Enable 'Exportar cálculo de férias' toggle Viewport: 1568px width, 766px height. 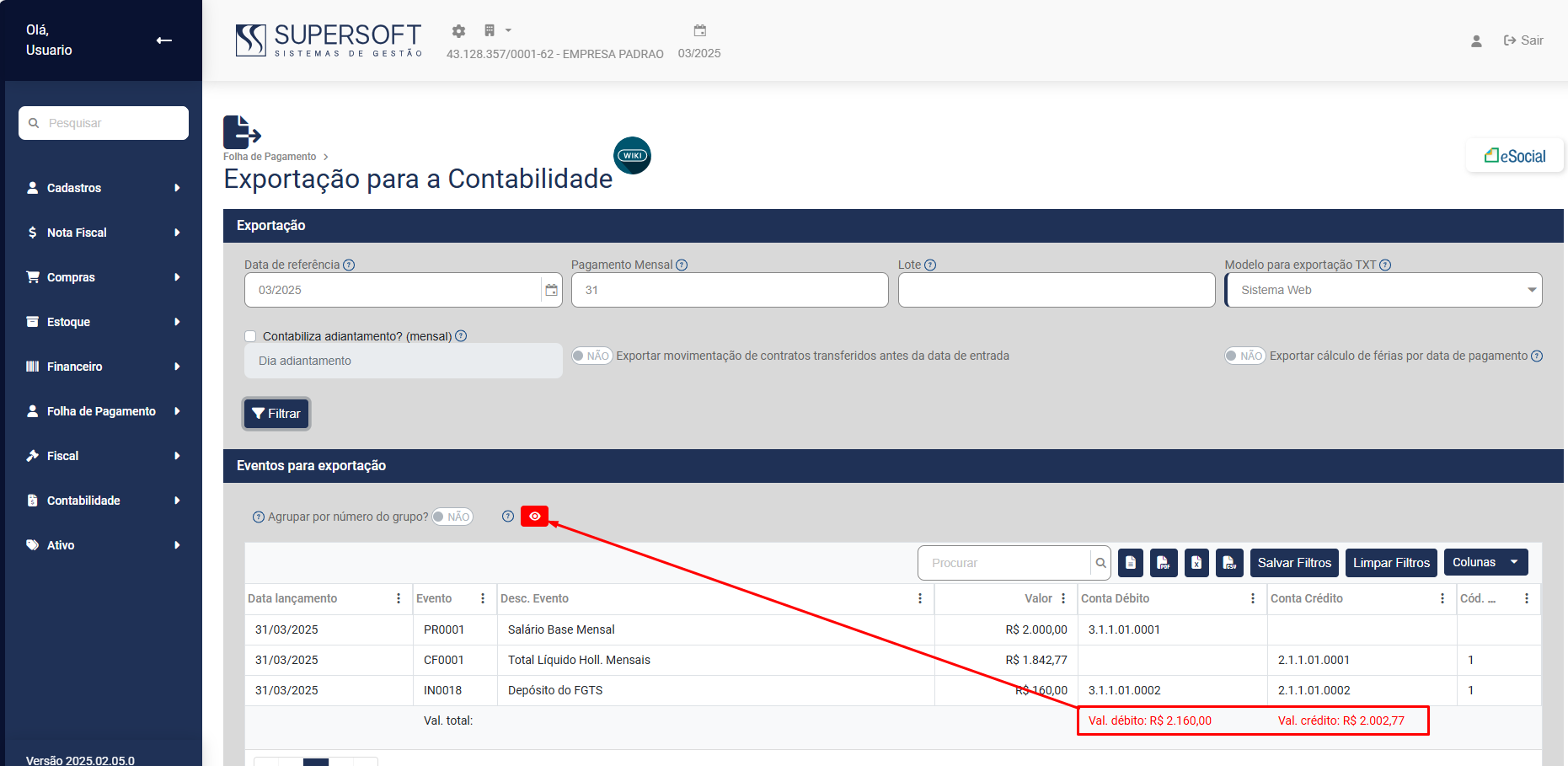coord(1244,356)
